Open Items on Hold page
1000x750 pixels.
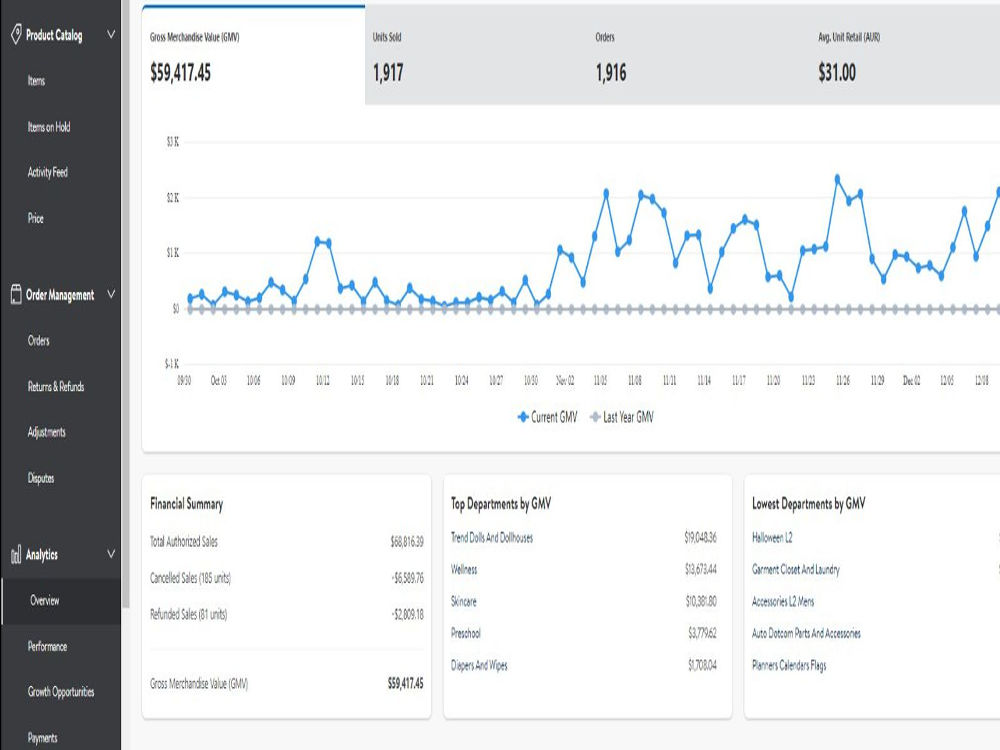[49, 127]
